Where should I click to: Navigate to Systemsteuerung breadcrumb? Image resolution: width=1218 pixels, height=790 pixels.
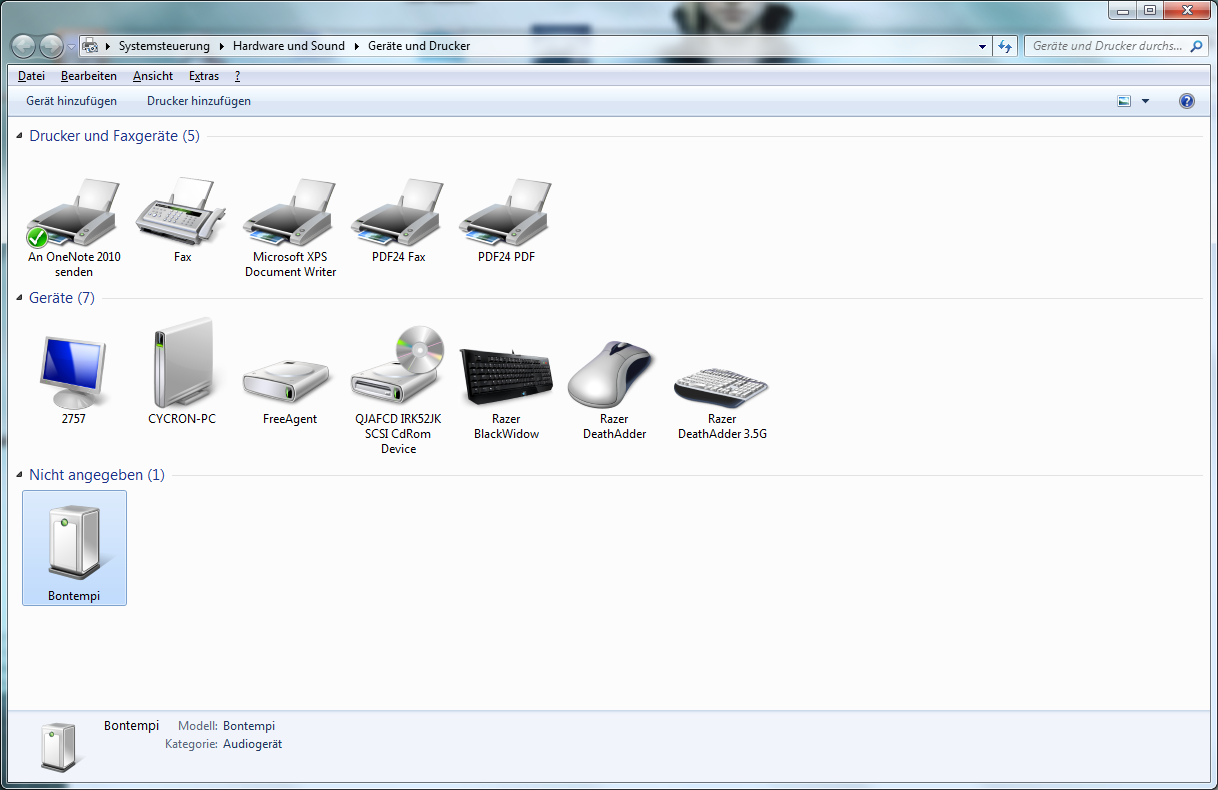[164, 46]
